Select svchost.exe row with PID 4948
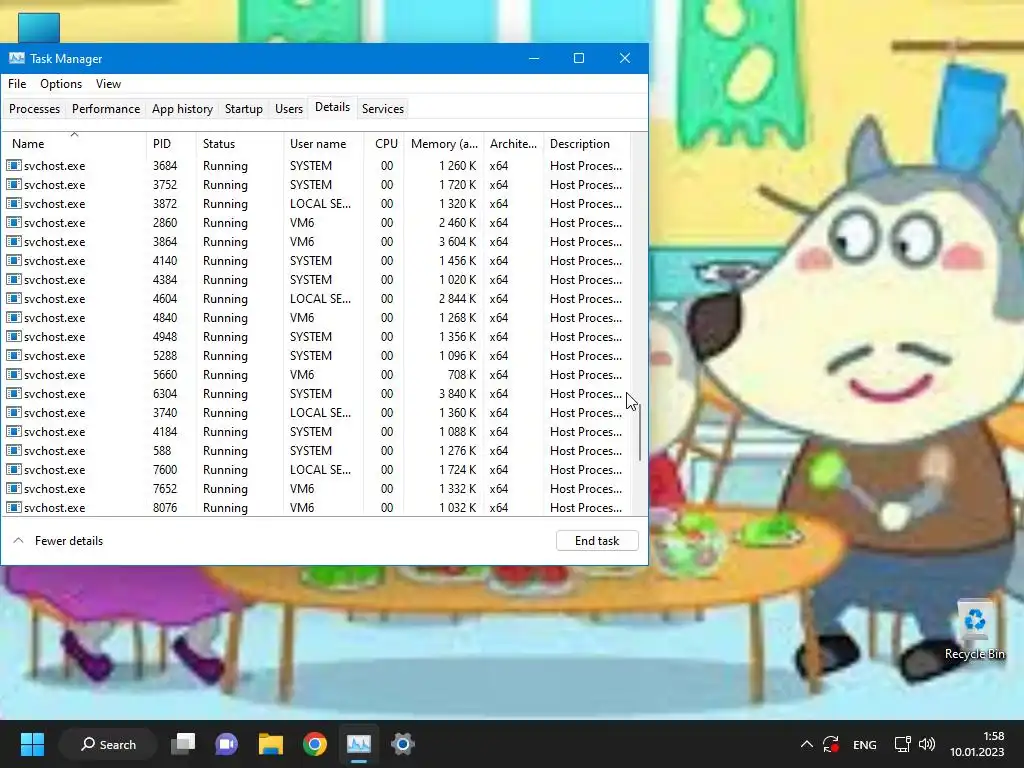This screenshot has width=1024, height=768. [x=316, y=336]
